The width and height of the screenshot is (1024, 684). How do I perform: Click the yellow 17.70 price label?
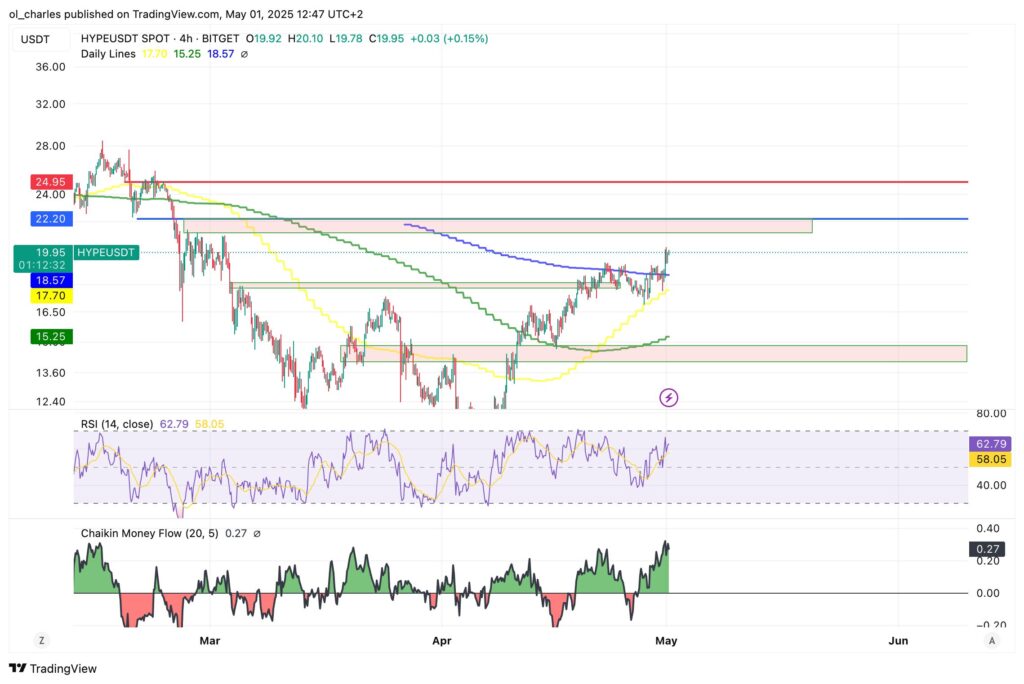point(50,295)
